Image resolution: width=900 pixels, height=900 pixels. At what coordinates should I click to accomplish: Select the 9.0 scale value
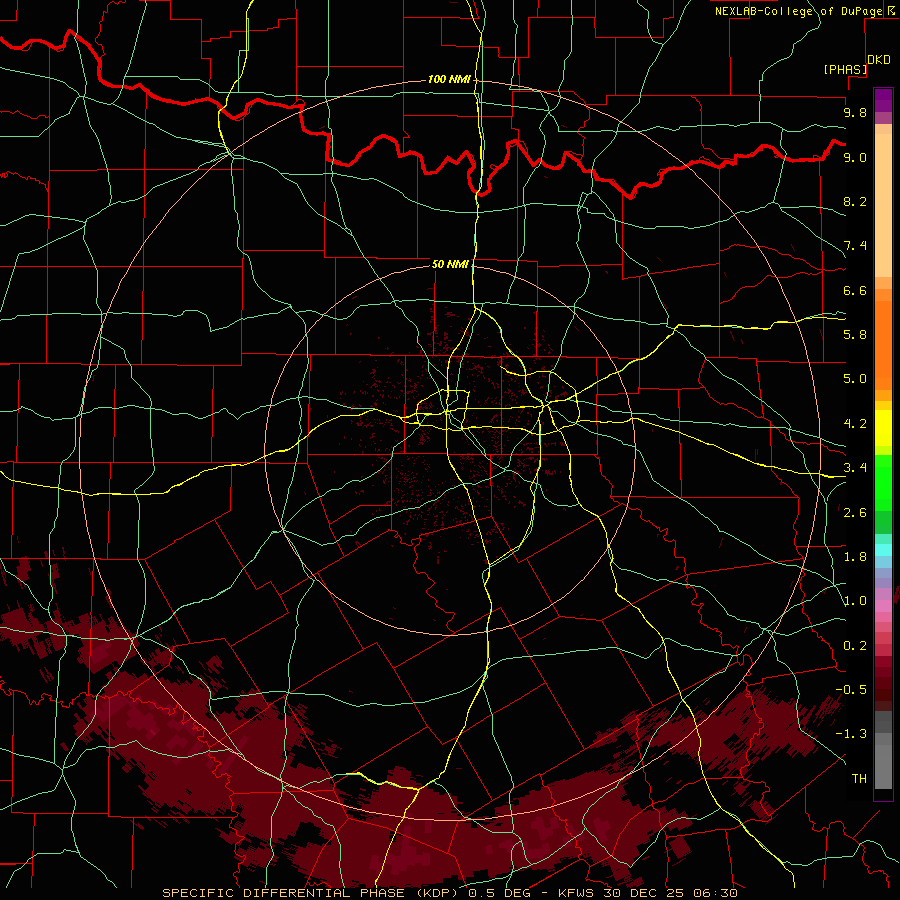pyautogui.click(x=855, y=157)
